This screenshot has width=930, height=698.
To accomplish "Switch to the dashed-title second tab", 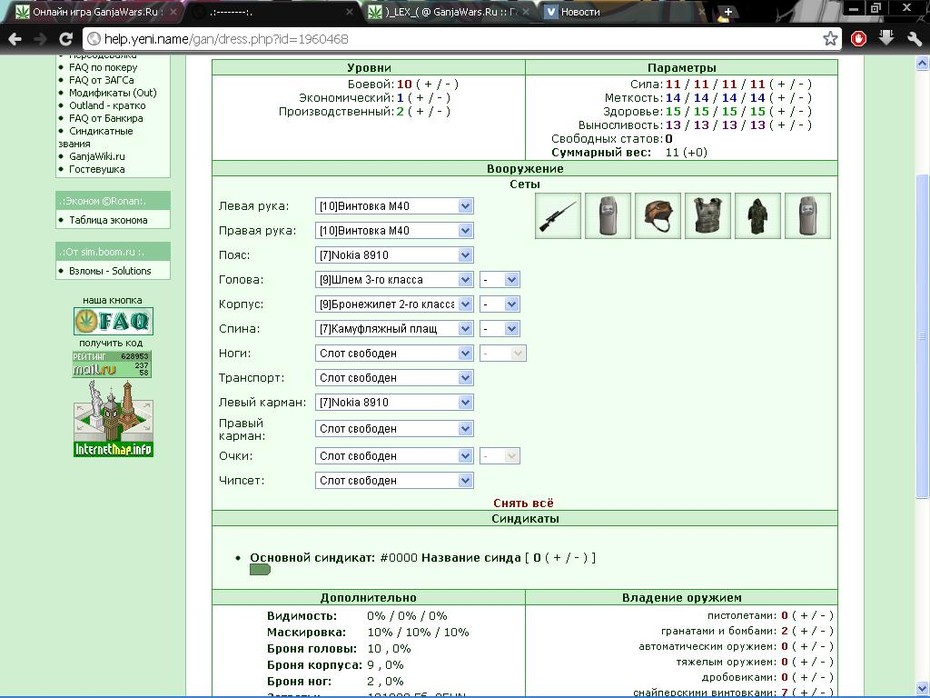I will click(273, 12).
